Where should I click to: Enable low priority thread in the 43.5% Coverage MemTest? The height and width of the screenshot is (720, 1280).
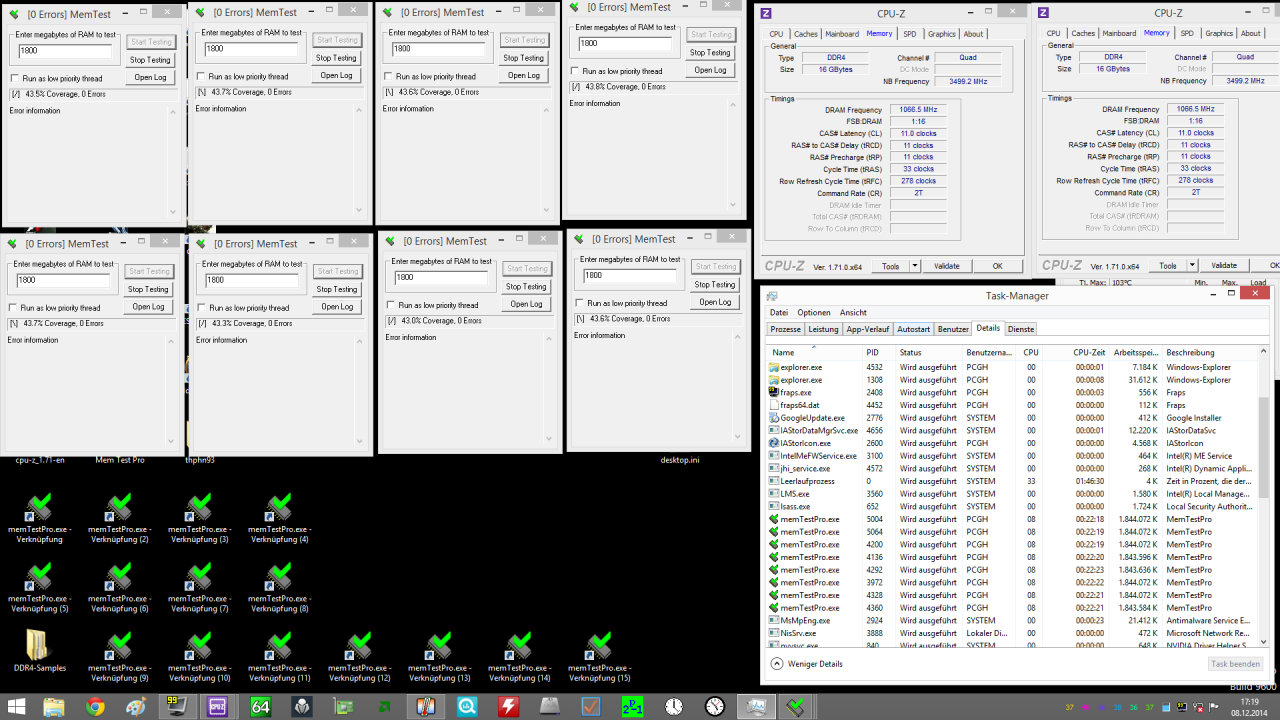tap(14, 78)
